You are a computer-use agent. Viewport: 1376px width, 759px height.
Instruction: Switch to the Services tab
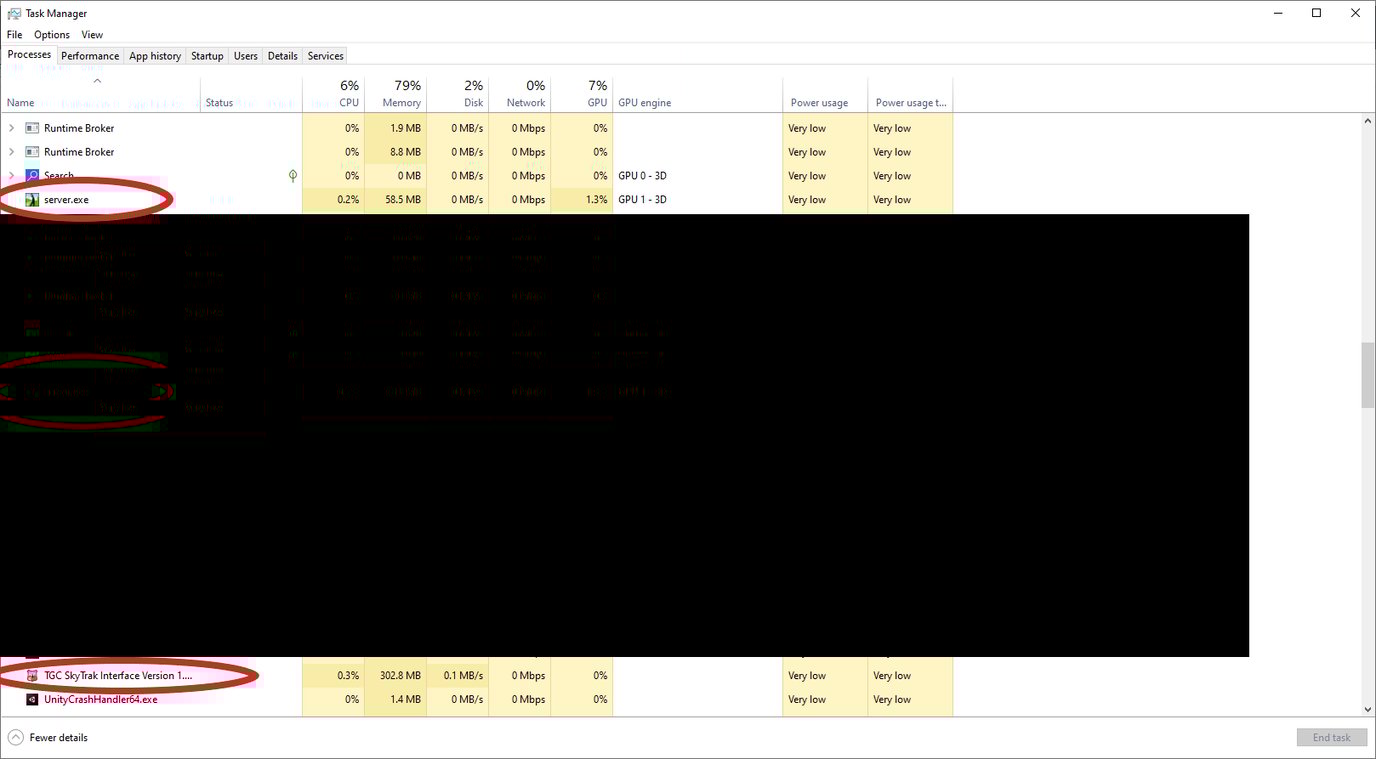(325, 55)
